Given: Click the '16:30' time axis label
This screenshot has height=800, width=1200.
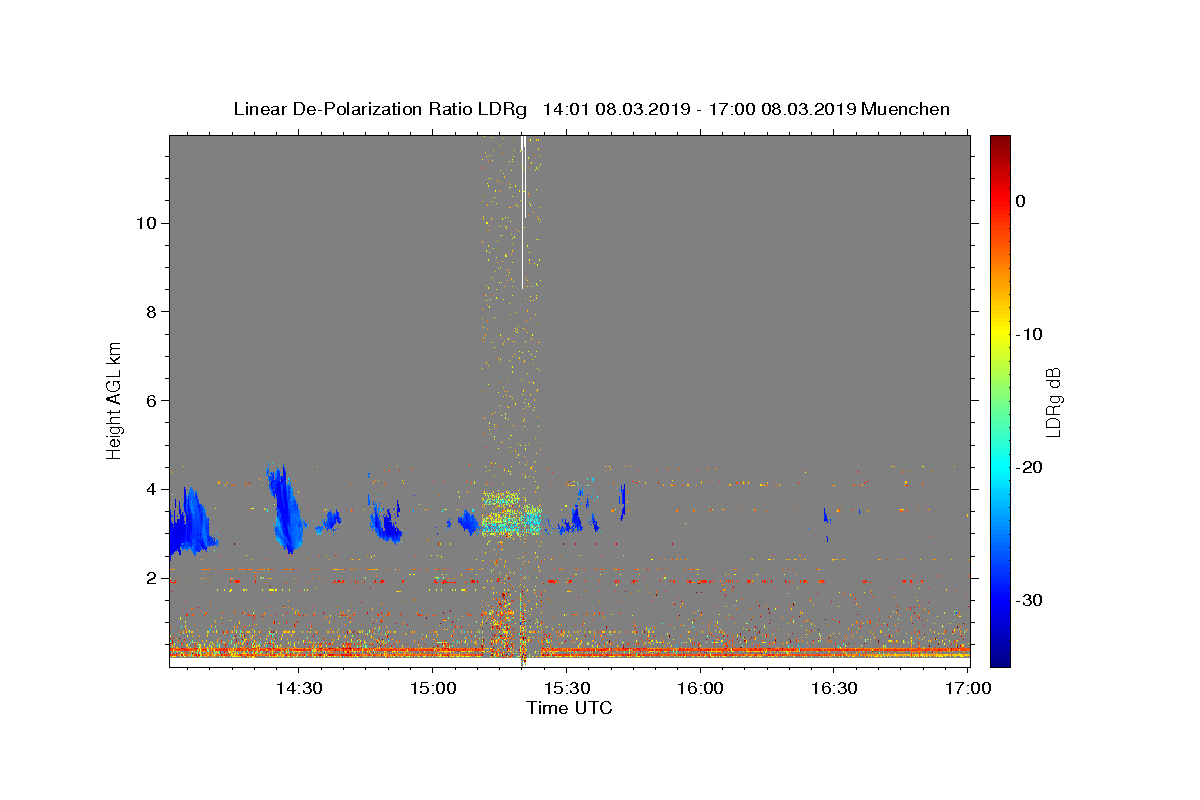Looking at the screenshot, I should [834, 688].
